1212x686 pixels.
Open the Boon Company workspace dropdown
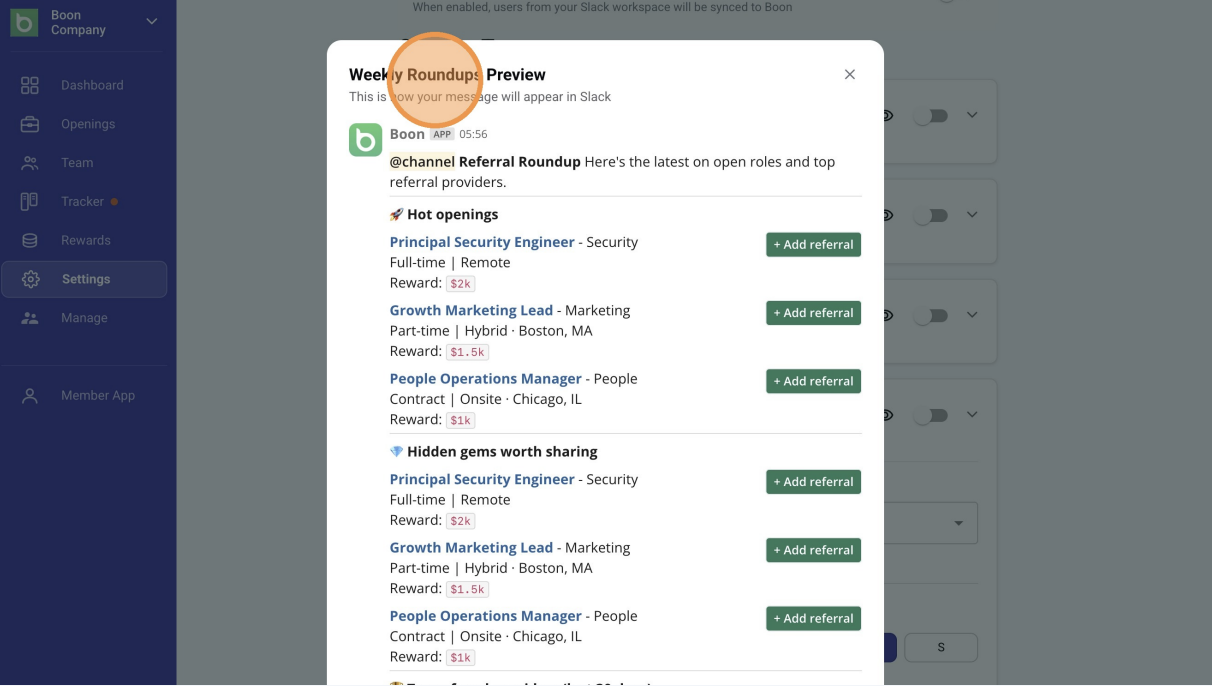click(x=152, y=22)
